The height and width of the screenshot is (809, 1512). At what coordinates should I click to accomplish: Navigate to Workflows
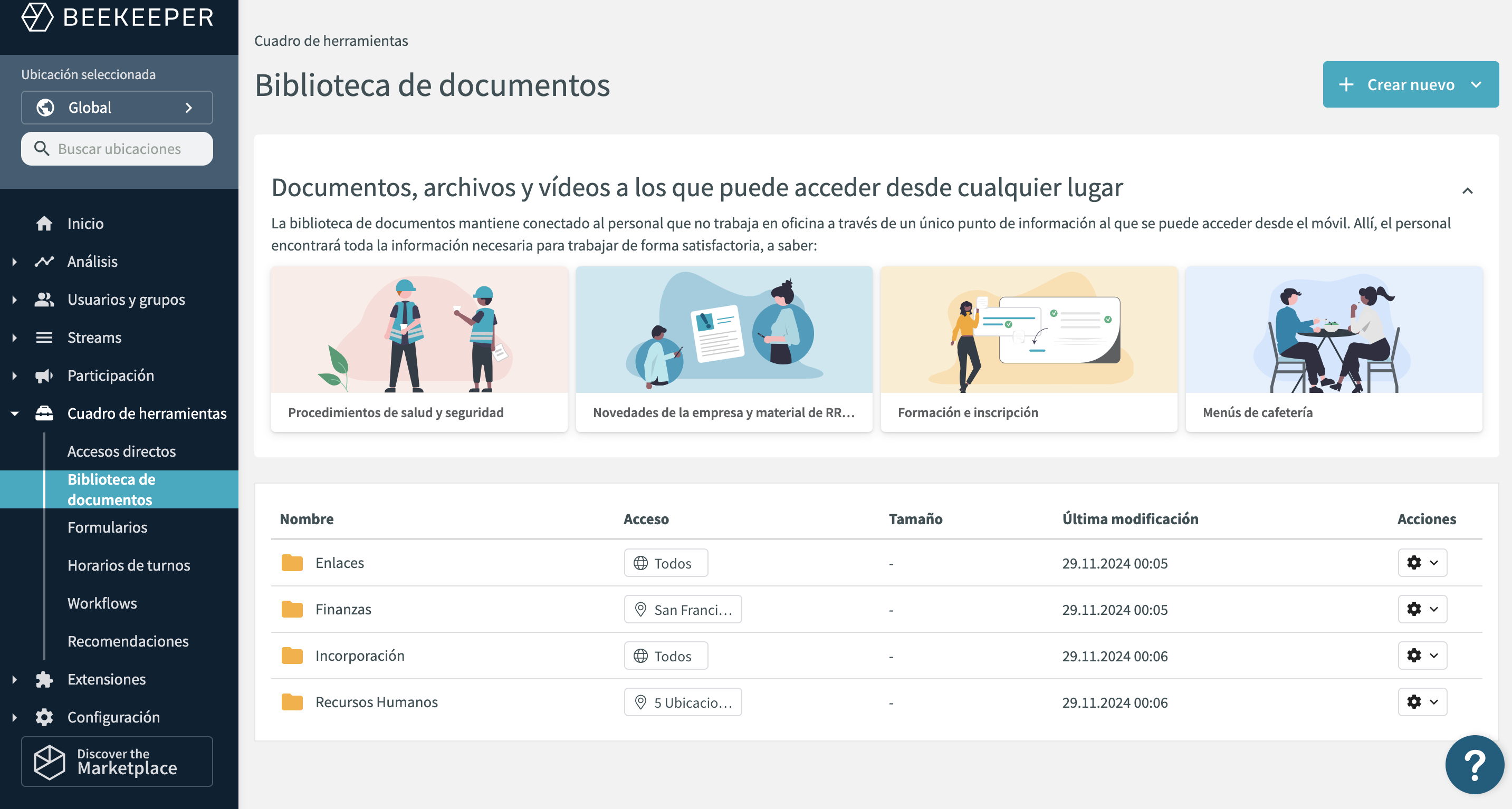tap(102, 603)
